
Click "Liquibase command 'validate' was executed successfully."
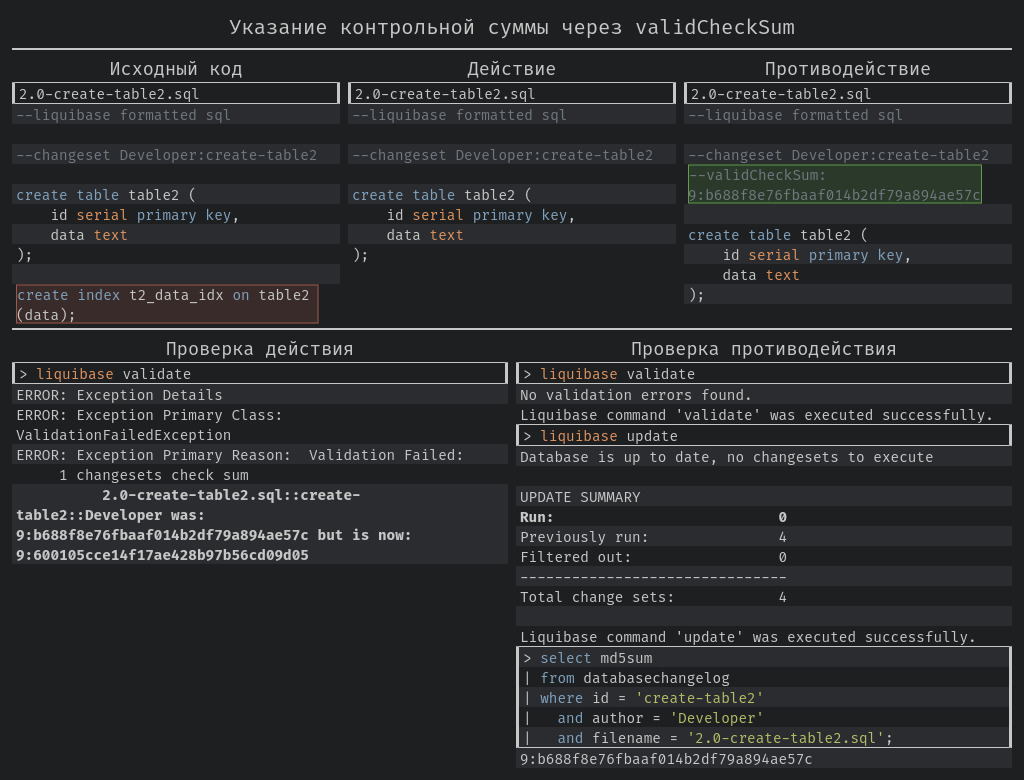click(x=756, y=415)
